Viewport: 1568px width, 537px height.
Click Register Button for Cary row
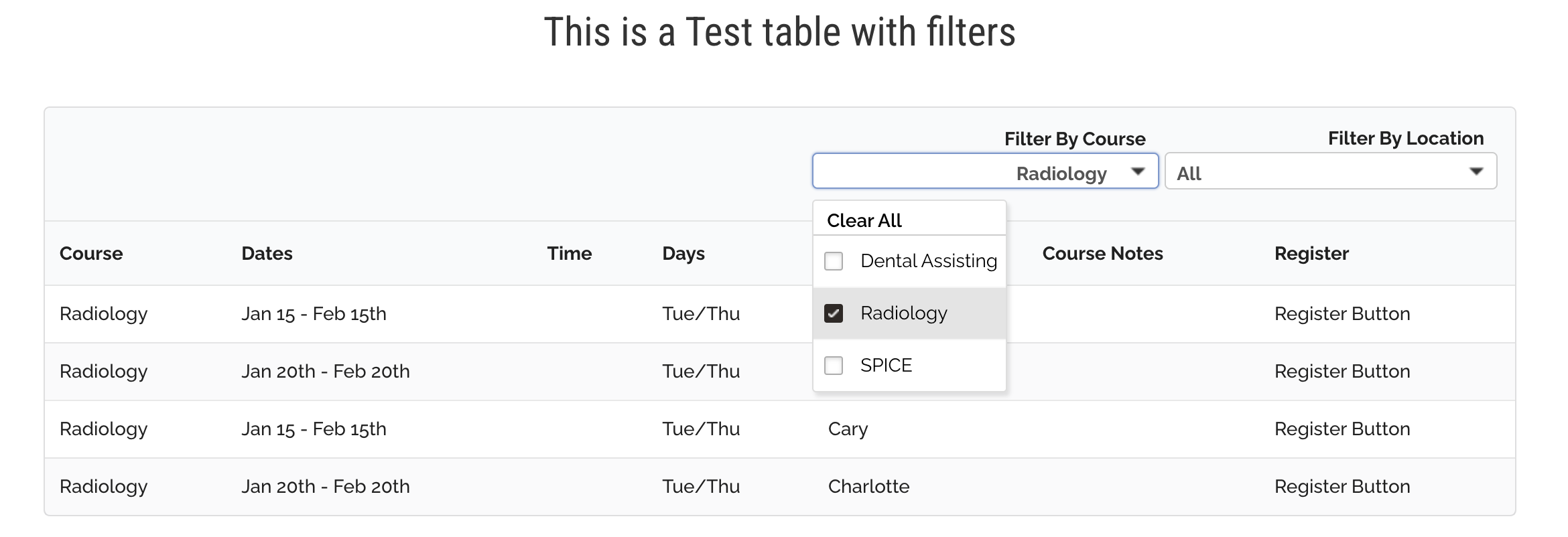pos(1342,429)
